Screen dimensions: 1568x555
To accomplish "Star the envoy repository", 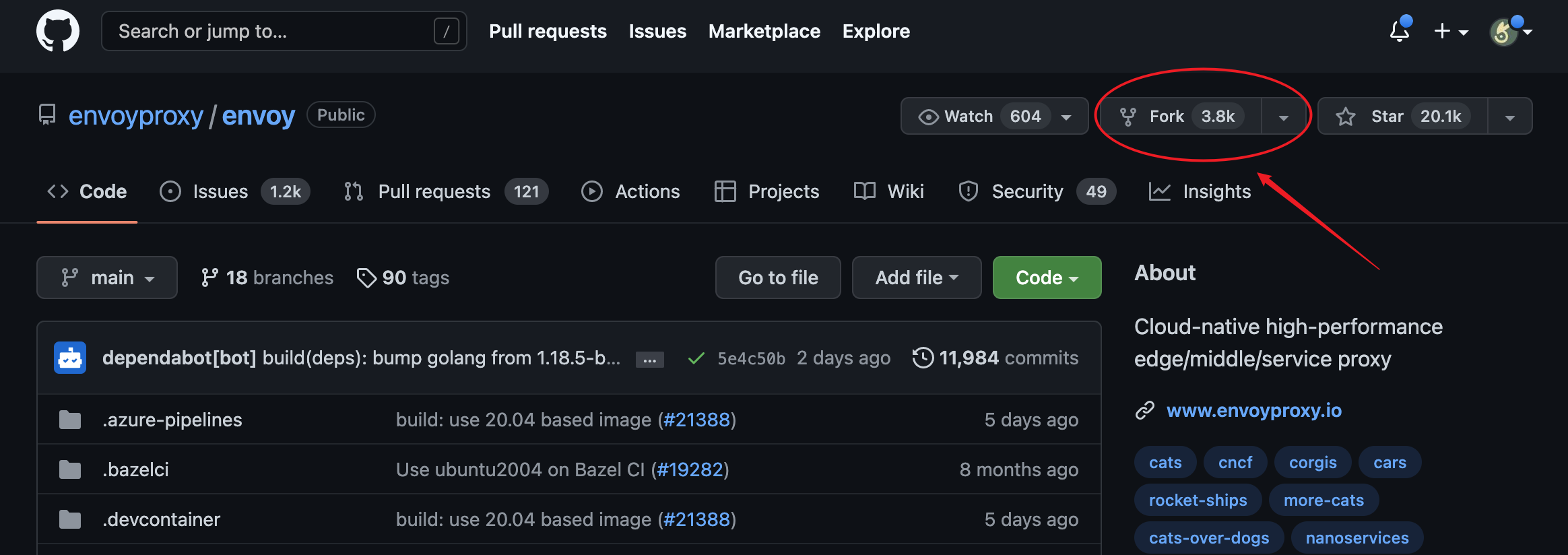I will click(1402, 116).
